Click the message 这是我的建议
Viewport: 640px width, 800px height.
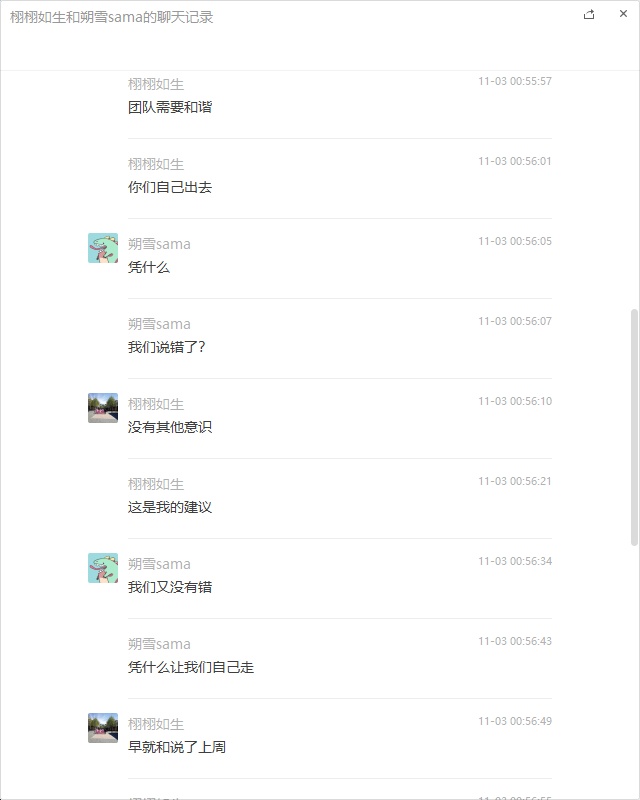[170, 507]
